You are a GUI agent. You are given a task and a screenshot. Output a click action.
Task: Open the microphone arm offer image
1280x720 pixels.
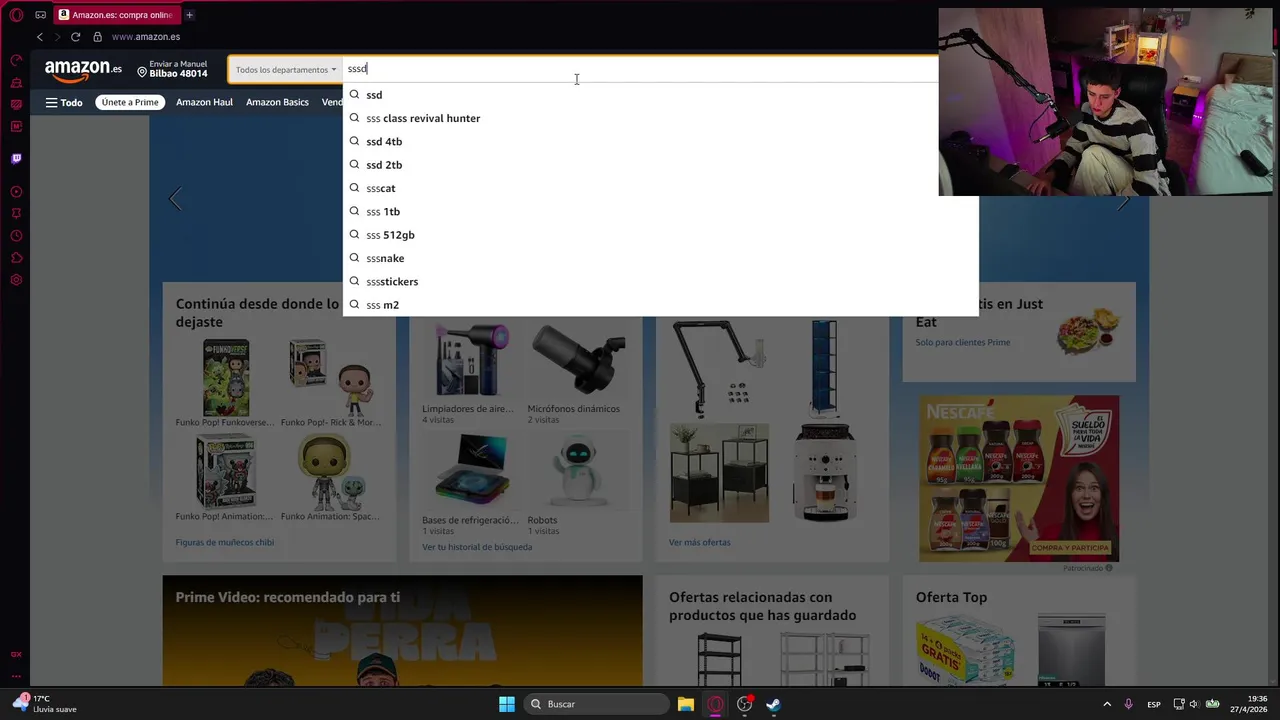pos(720,367)
